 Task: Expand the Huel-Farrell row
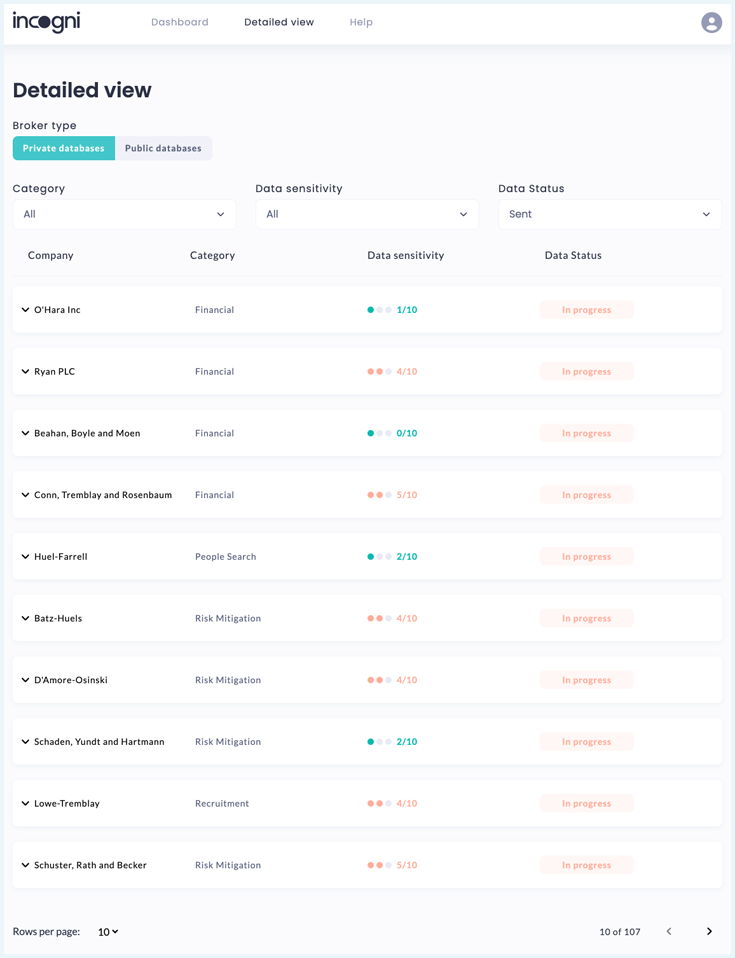tap(25, 557)
